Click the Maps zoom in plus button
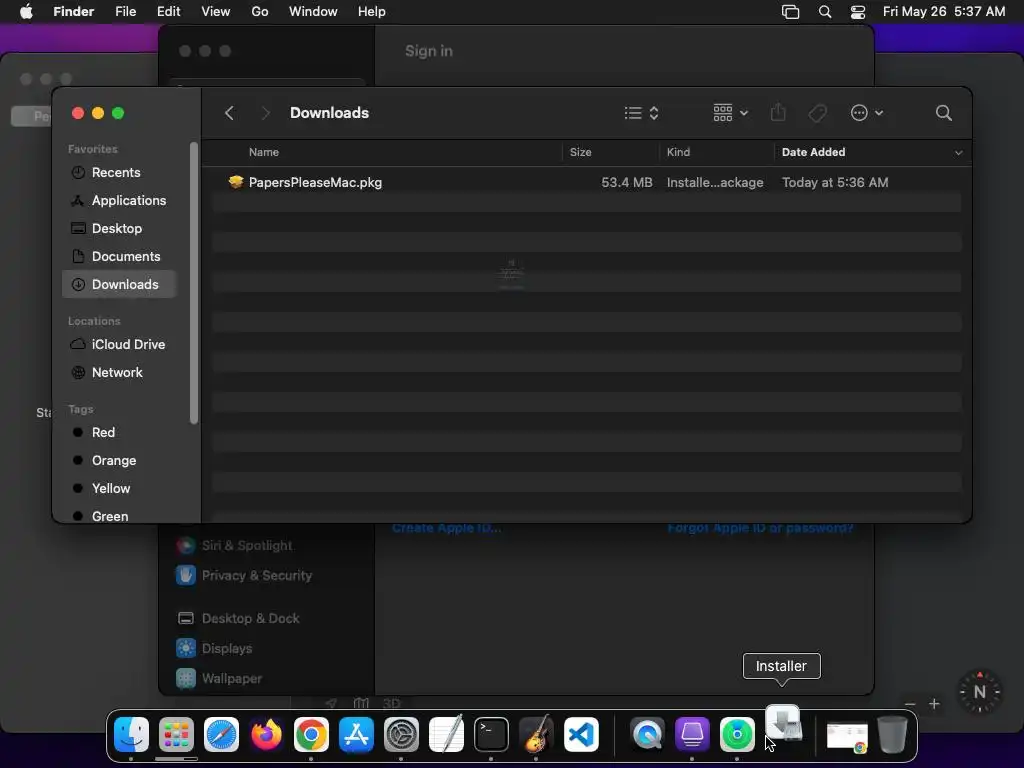This screenshot has height=768, width=1024. [935, 704]
